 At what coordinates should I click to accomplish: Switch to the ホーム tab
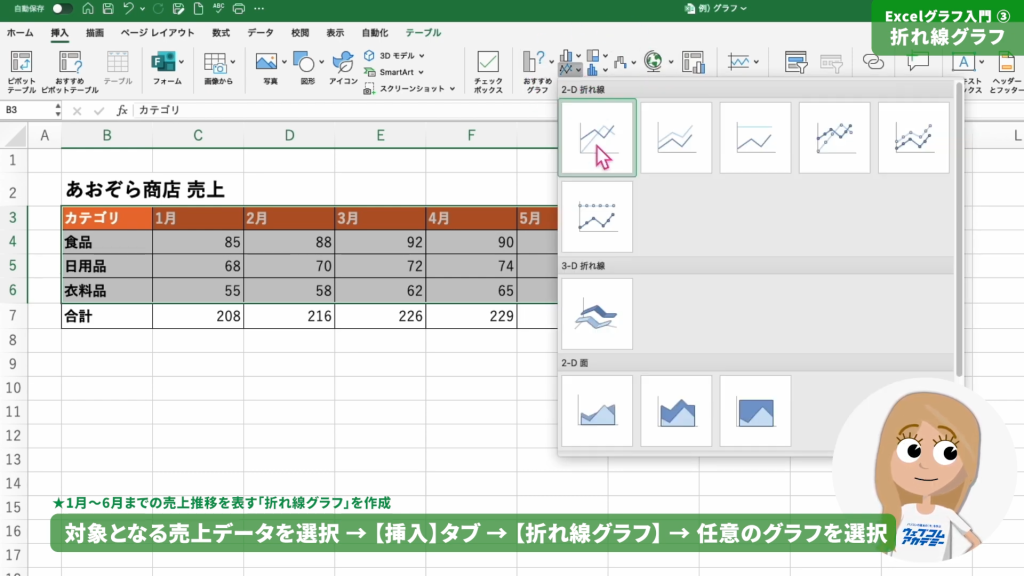20,32
